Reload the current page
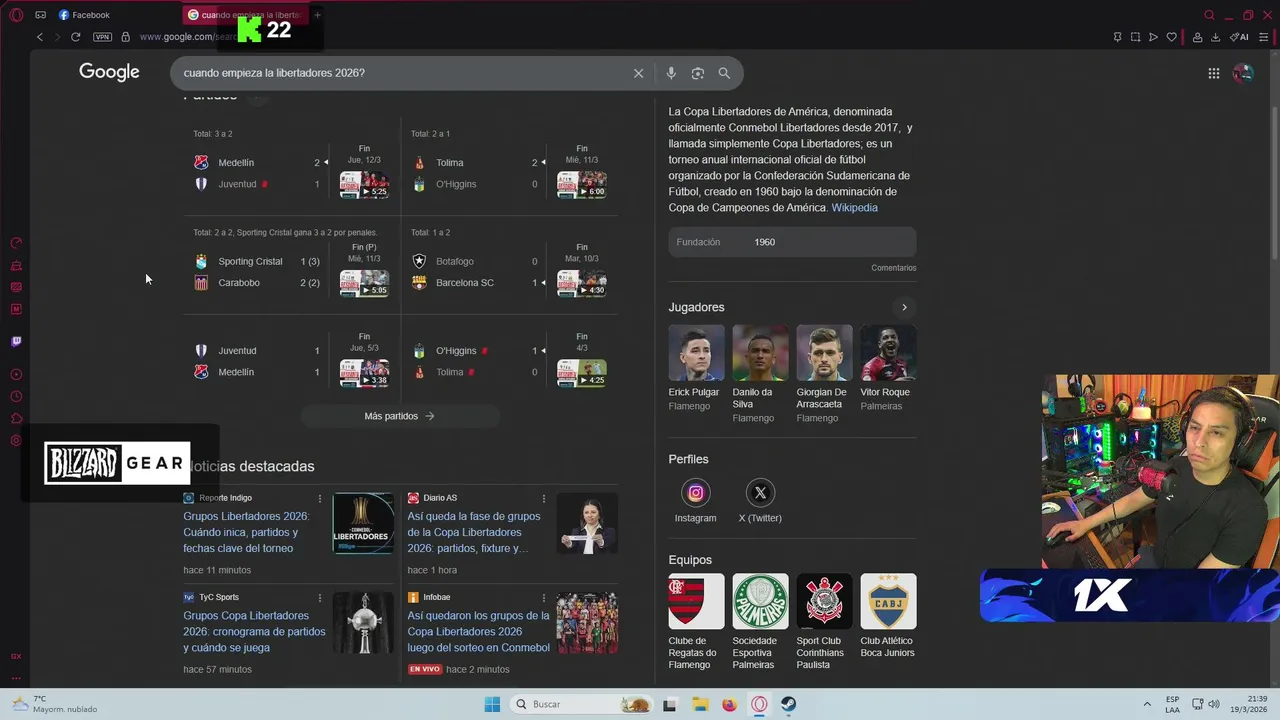The image size is (1280, 720). 75,37
